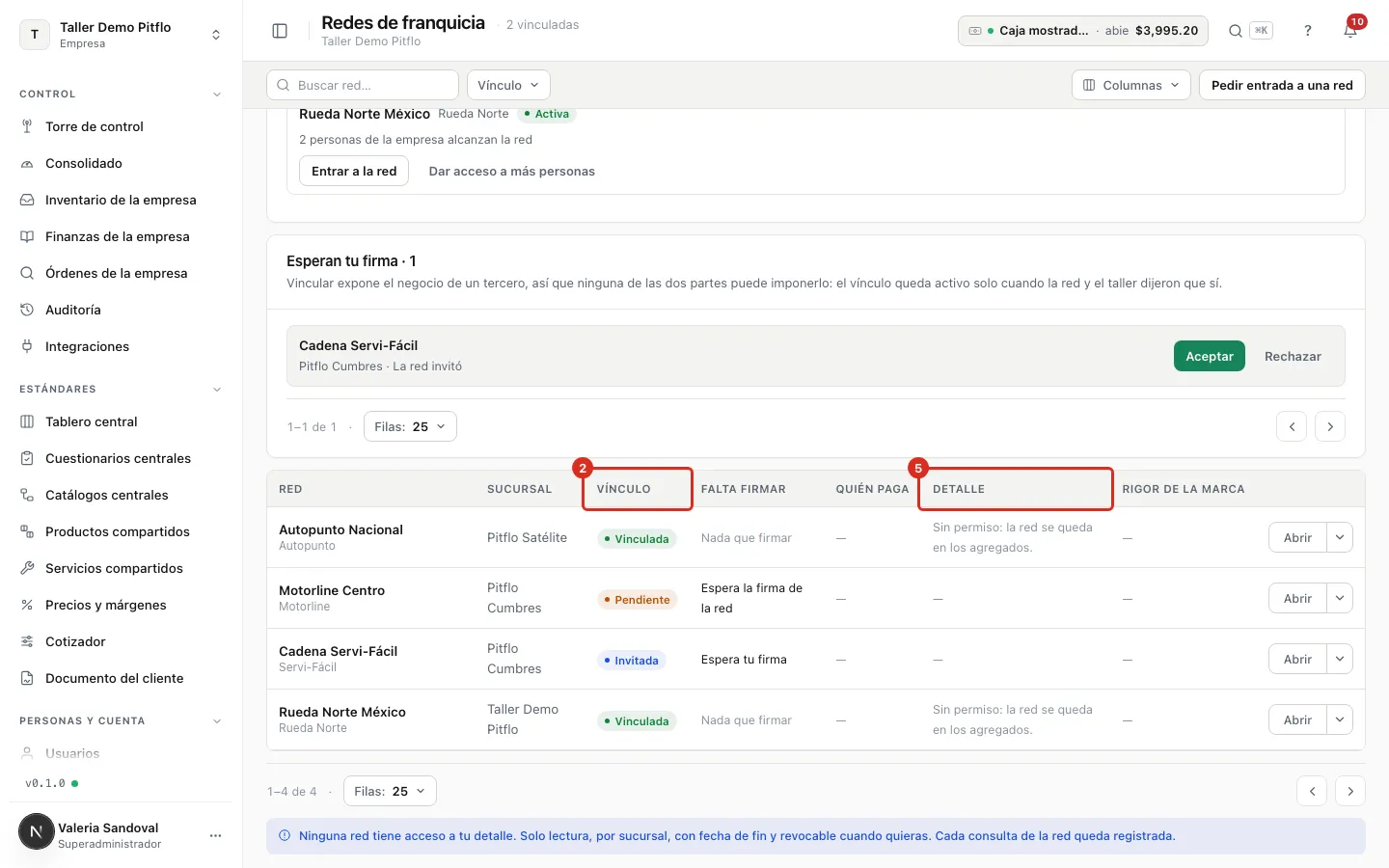This screenshot has width=1389, height=868.
Task: Expand Abrir options for Motorline Centro
Action: 1340,598
